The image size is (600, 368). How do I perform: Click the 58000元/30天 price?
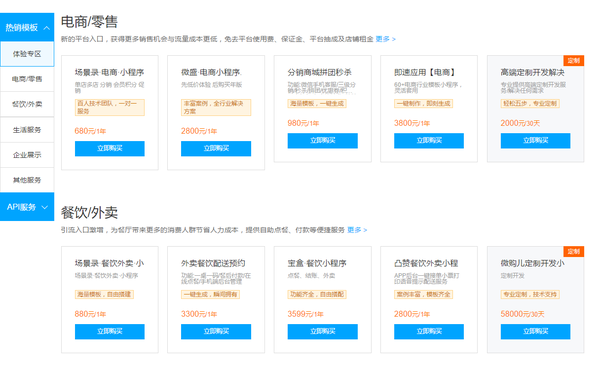click(522, 314)
